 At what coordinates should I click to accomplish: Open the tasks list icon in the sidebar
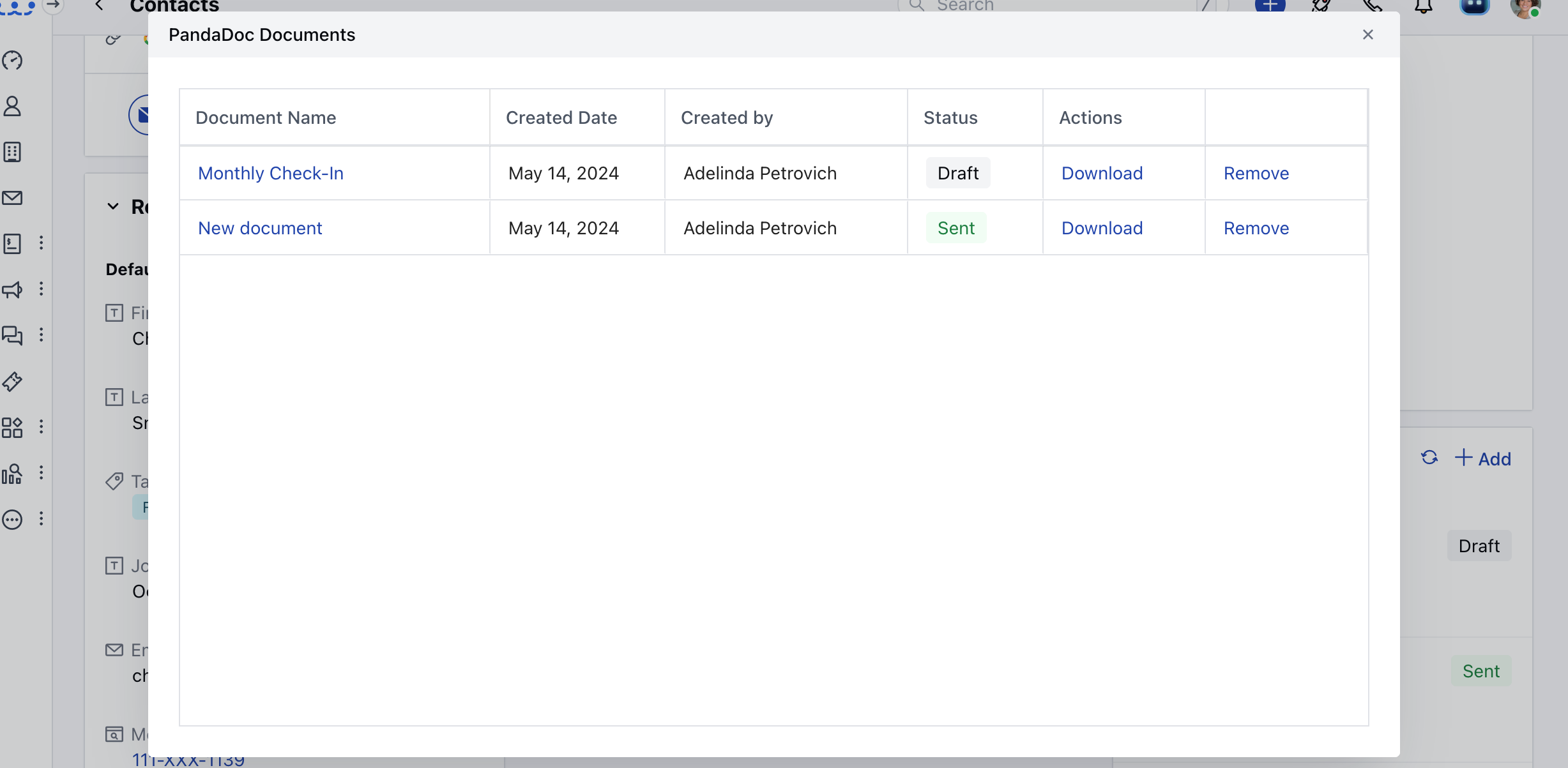pyautogui.click(x=12, y=243)
